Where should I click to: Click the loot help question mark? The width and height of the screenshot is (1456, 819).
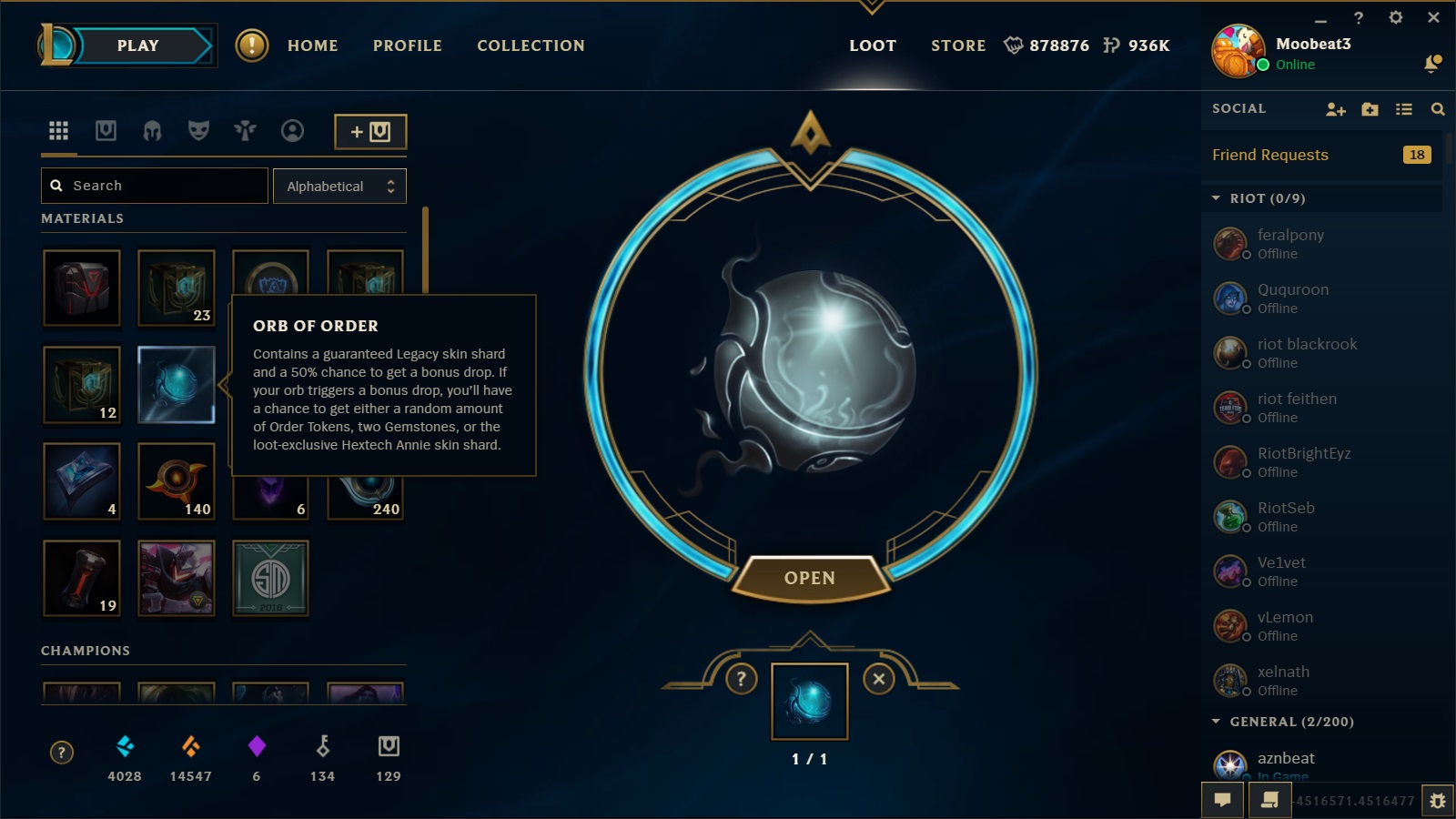(741, 678)
